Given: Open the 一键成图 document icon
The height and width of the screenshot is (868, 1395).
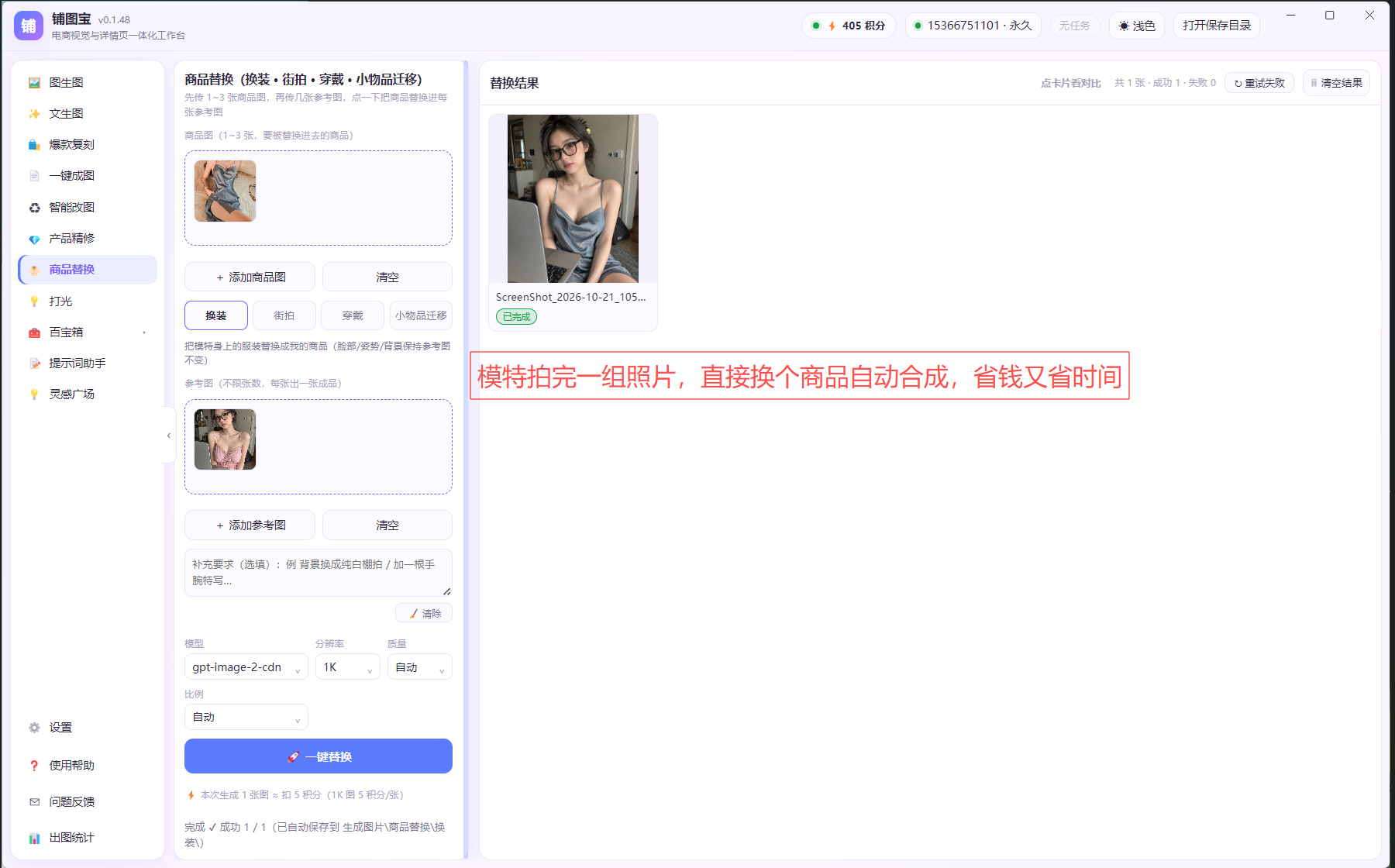Looking at the screenshot, I should point(34,176).
